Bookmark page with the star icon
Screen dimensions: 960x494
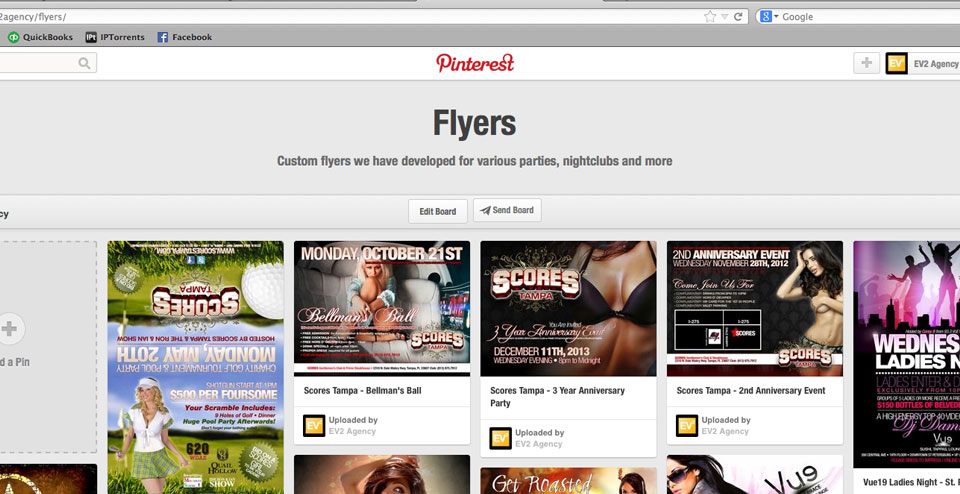click(x=709, y=17)
